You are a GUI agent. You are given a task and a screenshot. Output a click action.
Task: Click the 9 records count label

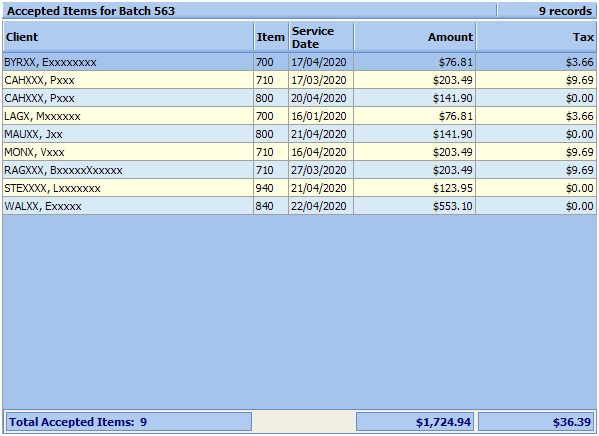coord(565,11)
